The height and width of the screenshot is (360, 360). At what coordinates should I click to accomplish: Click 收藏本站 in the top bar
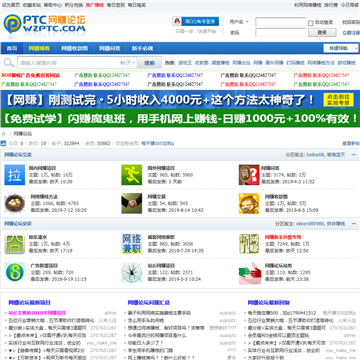[x=32, y=5]
